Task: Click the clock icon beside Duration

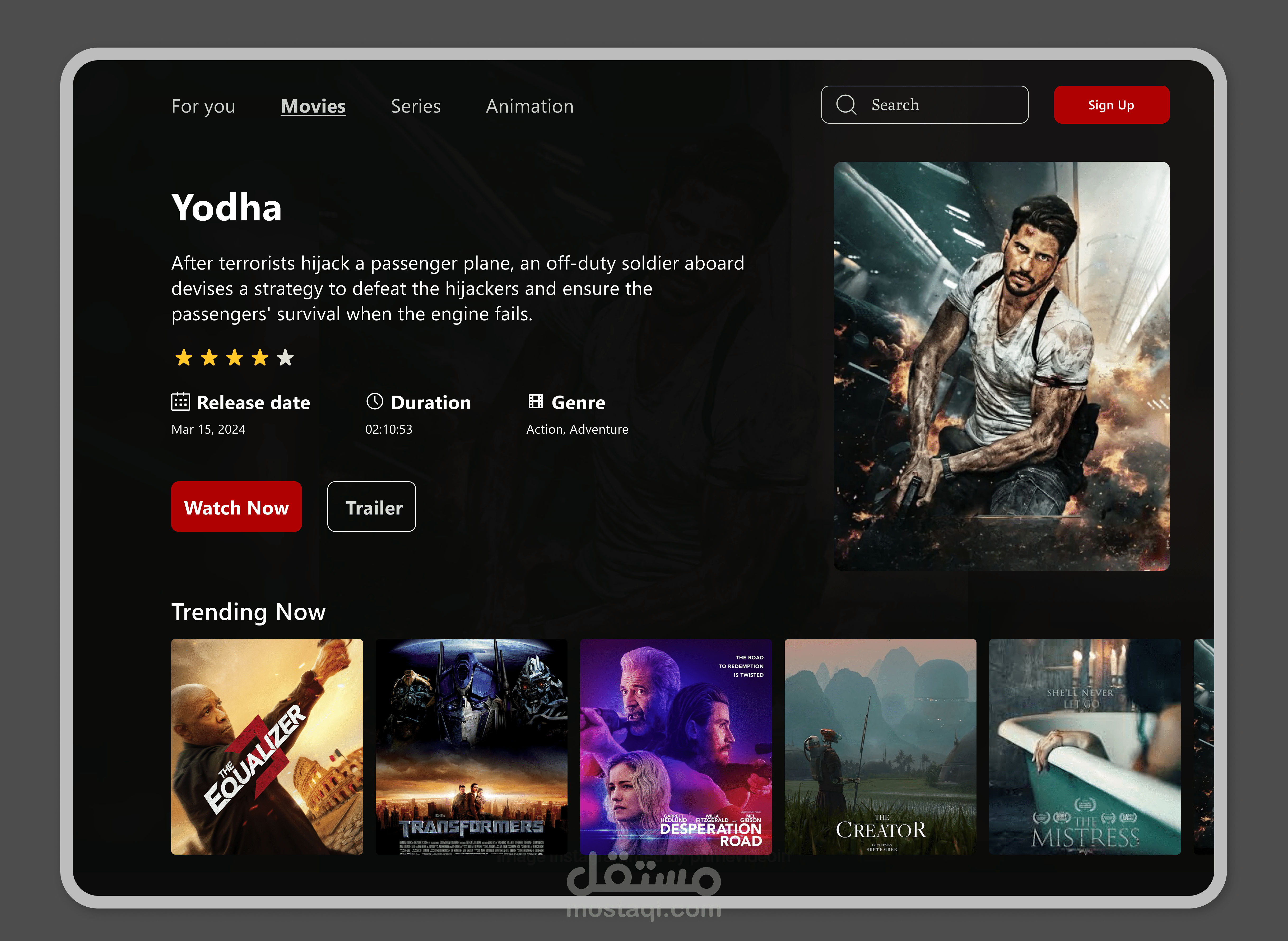Action: coord(375,401)
